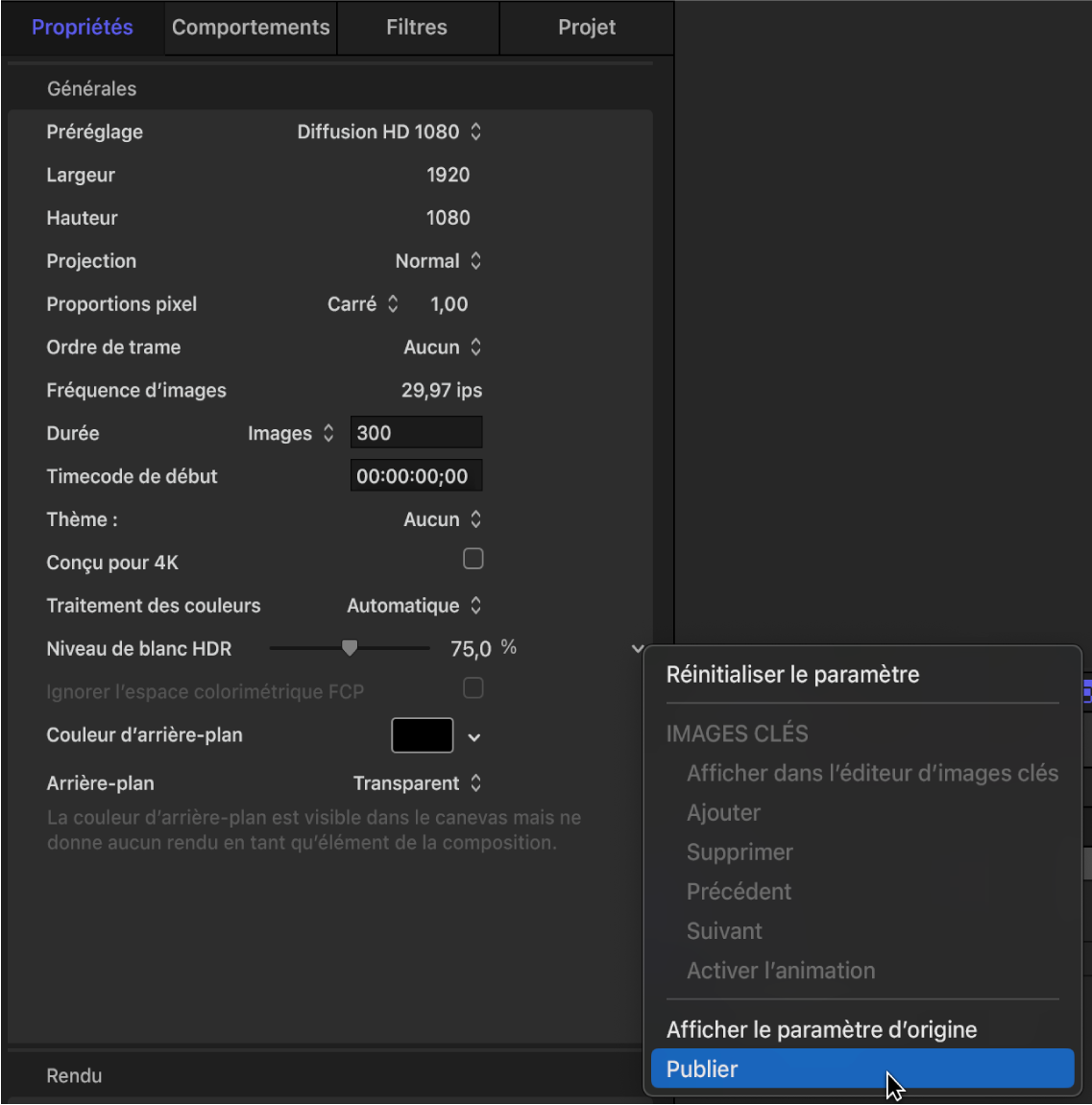
Task: Toggle Ignorer l'espace colorimétrique FCP
Action: [x=473, y=687]
